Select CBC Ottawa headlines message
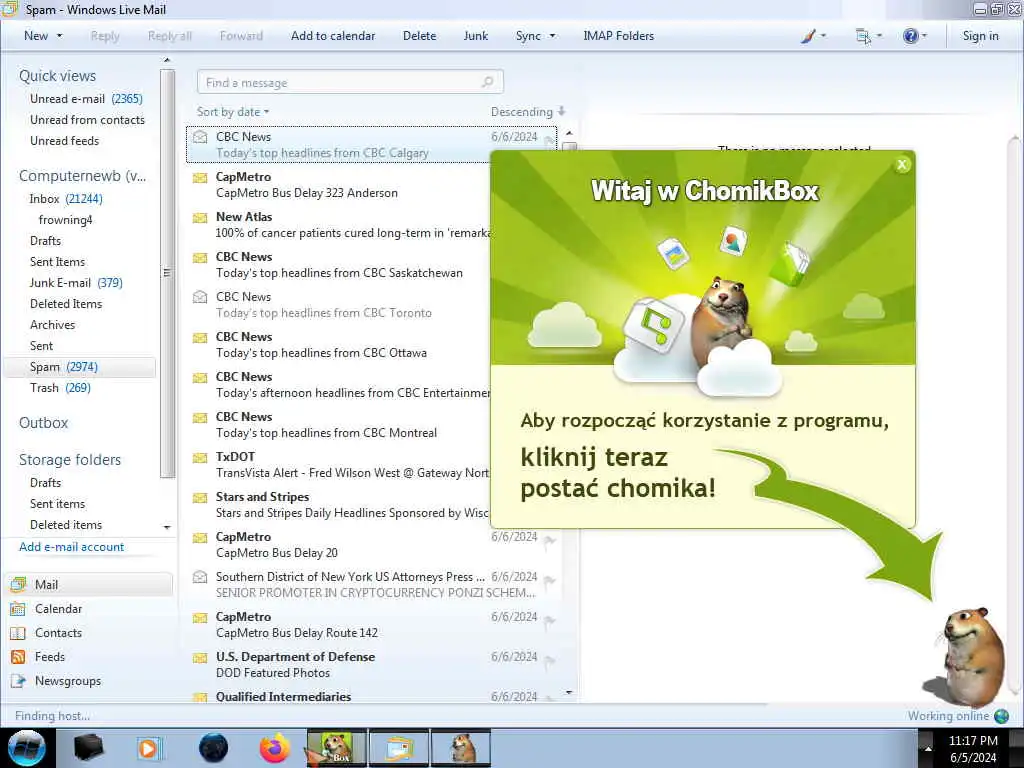This screenshot has height=768, width=1024. point(340,345)
